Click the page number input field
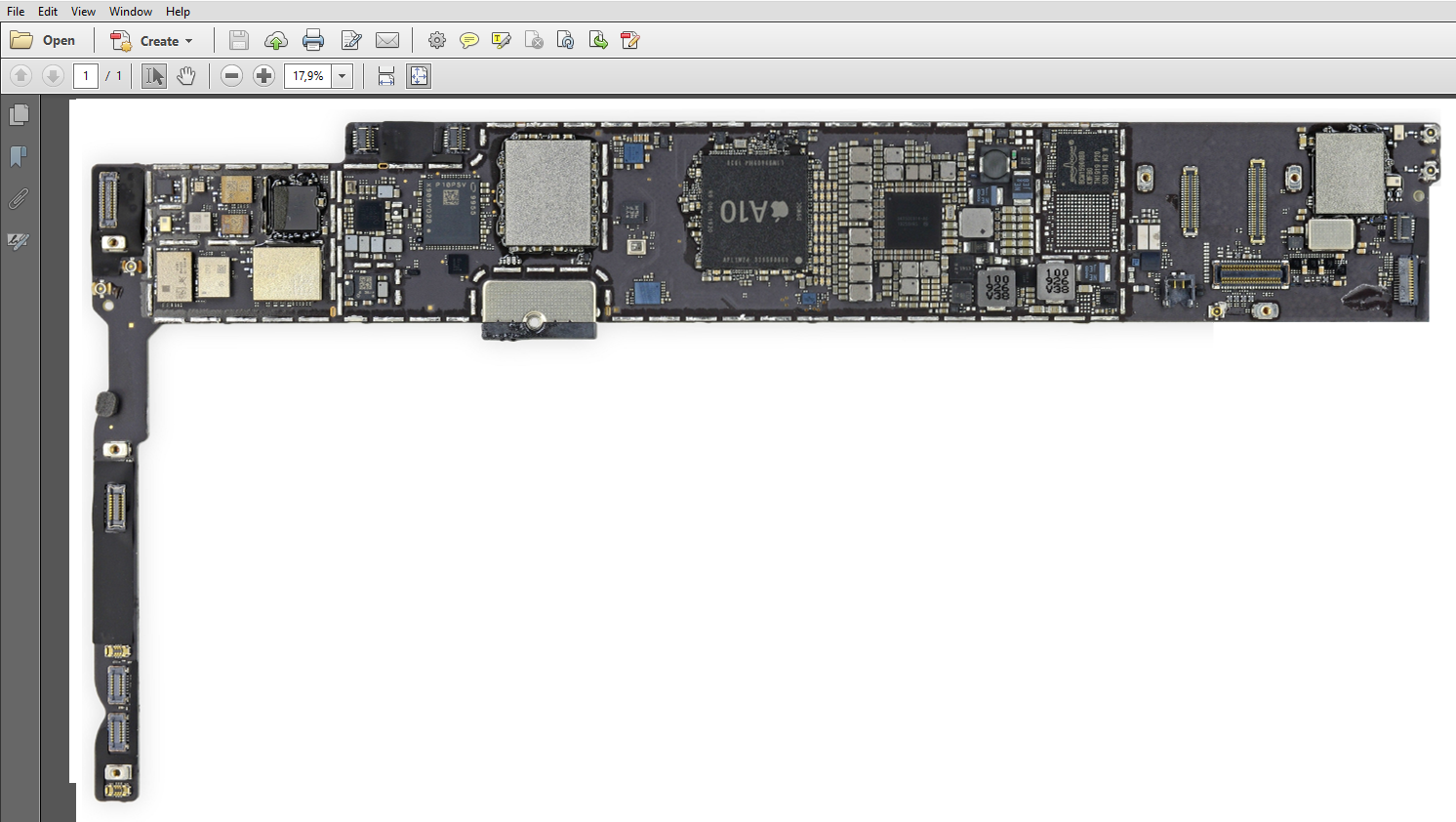 click(86, 76)
